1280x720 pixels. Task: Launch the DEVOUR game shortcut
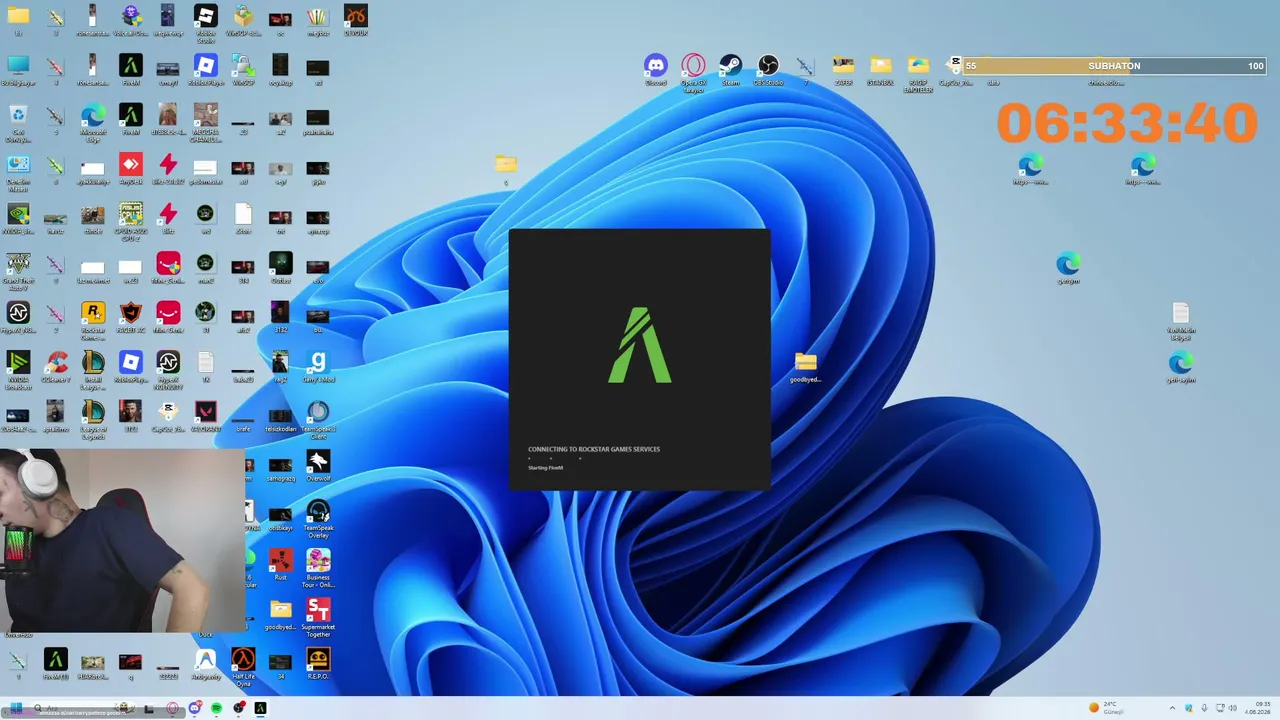(355, 21)
